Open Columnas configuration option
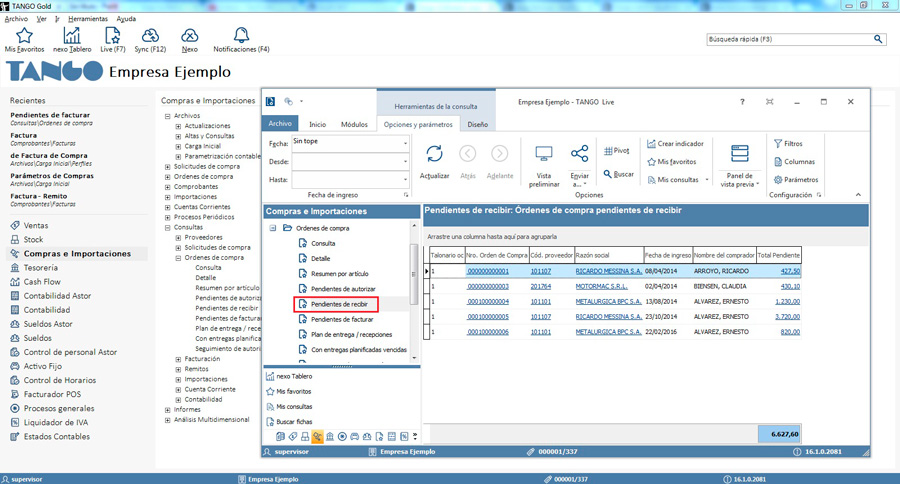This screenshot has height=484, width=900. 794,162
